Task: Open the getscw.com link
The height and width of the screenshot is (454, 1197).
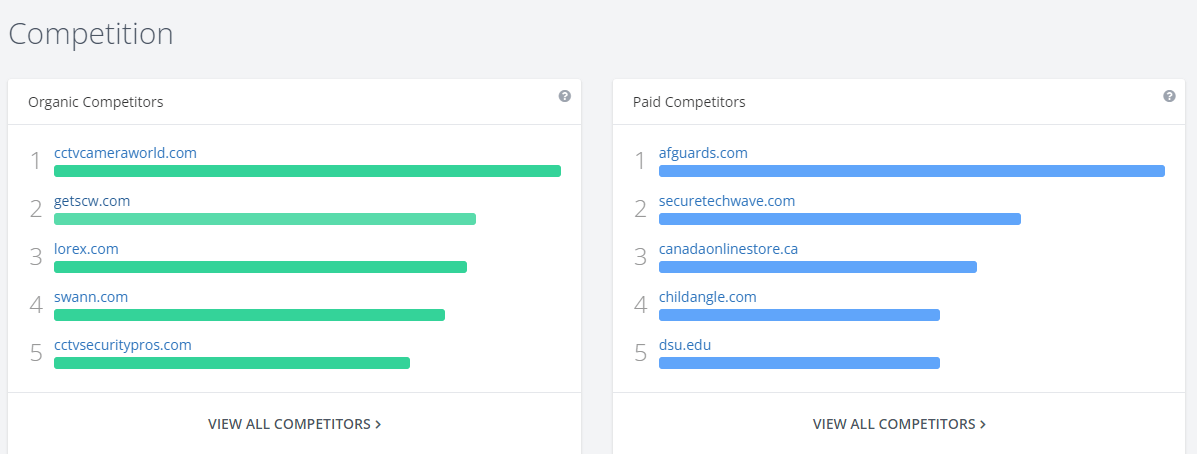Action: [x=92, y=201]
